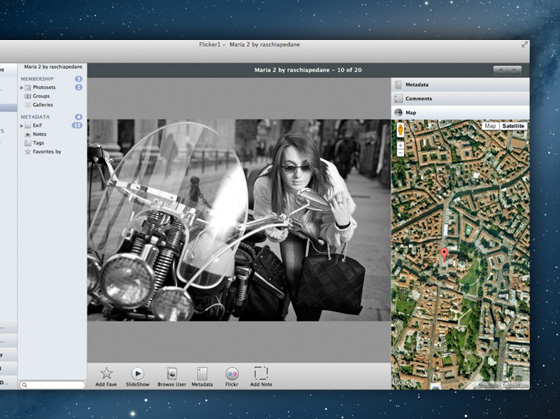Click the MEMBERSHIP section header
This screenshot has width=560, height=419.
pyautogui.click(x=37, y=79)
